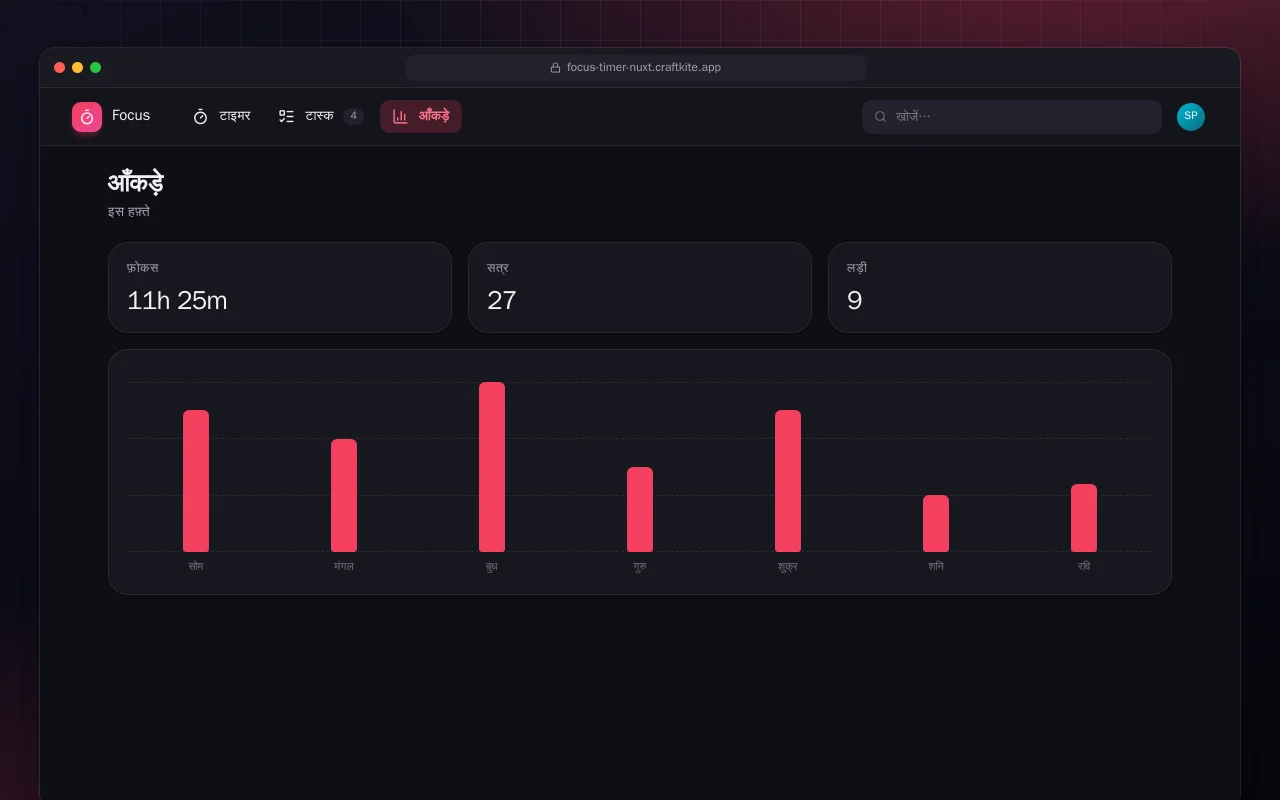Click the checklist icon beside टास्क
The width and height of the screenshot is (1280, 800).
click(x=286, y=116)
